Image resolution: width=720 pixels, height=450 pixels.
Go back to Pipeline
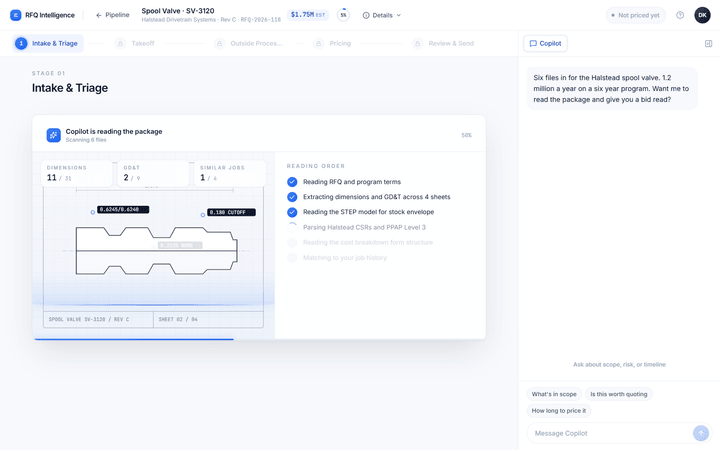(x=112, y=15)
